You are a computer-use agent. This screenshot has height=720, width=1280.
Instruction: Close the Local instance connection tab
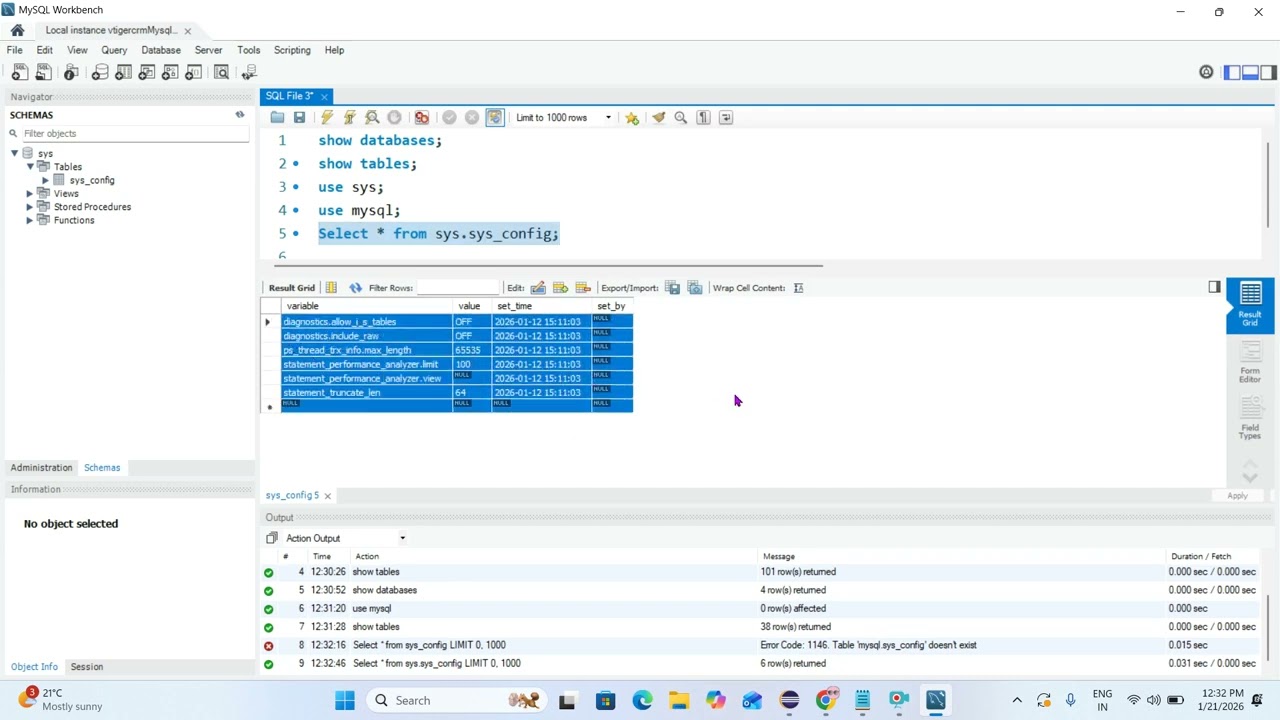pos(187,31)
